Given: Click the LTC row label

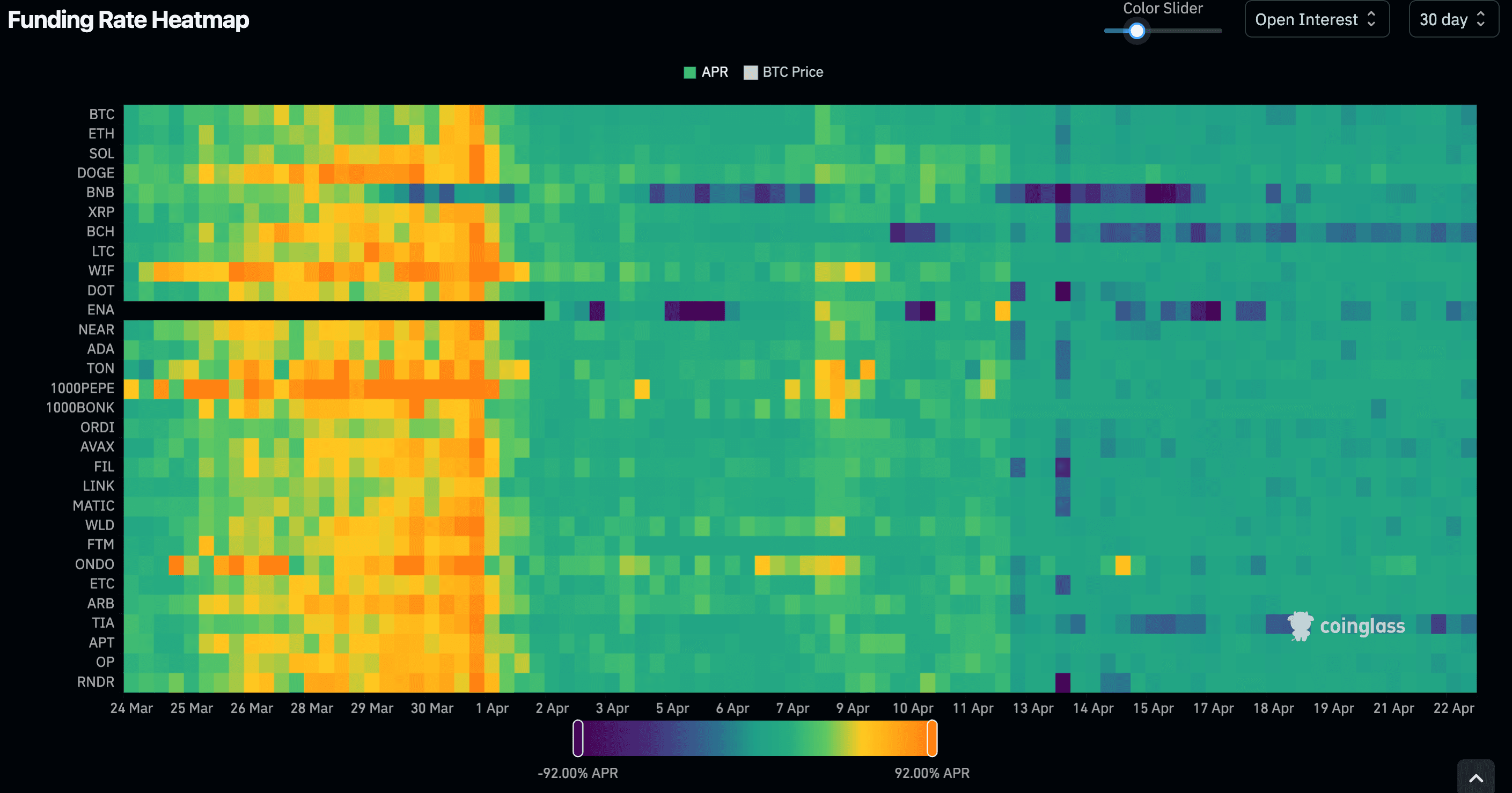Looking at the screenshot, I should pyautogui.click(x=102, y=251).
